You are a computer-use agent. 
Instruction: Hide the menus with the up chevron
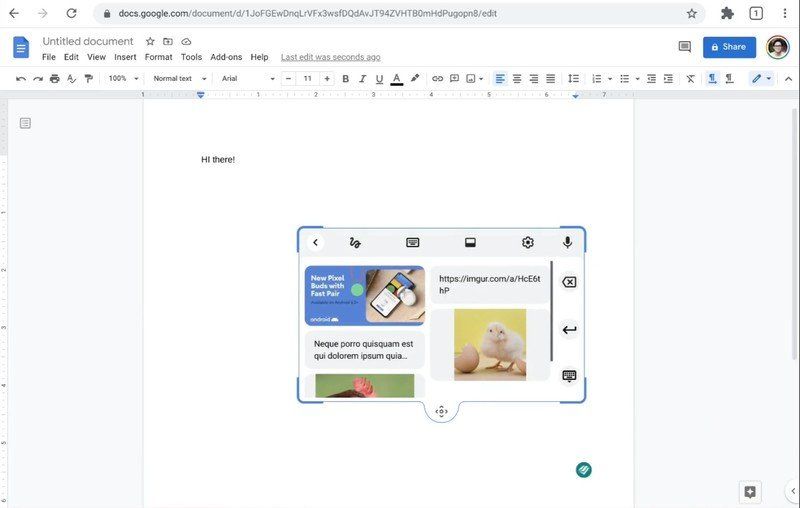point(788,79)
